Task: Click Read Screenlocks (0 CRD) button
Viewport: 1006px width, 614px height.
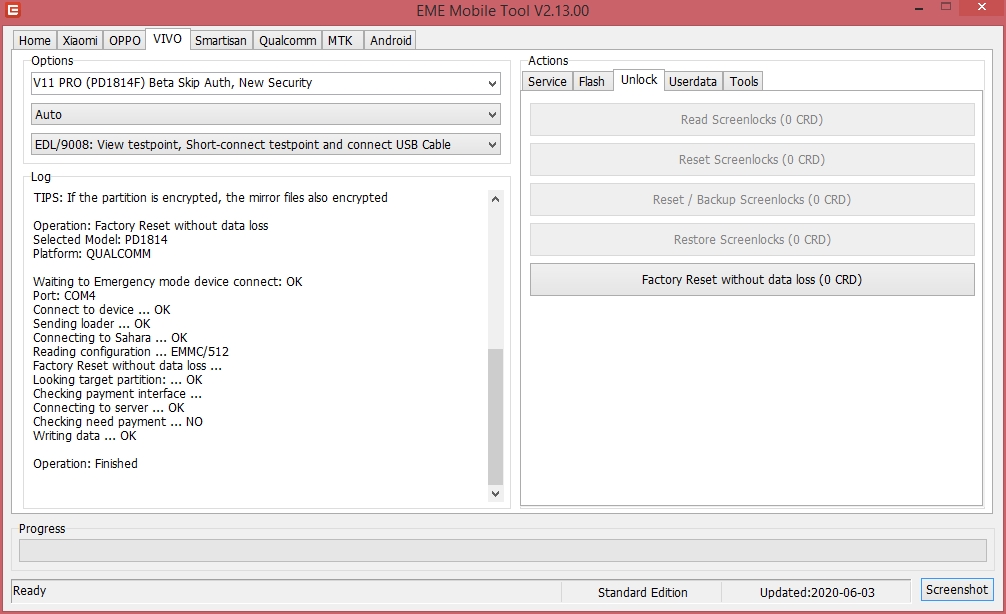Action: 752,119
